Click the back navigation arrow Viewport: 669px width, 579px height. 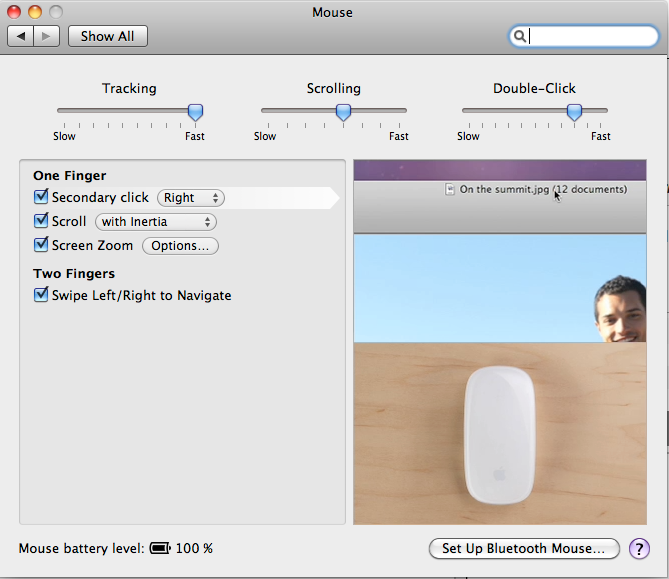tap(21, 36)
